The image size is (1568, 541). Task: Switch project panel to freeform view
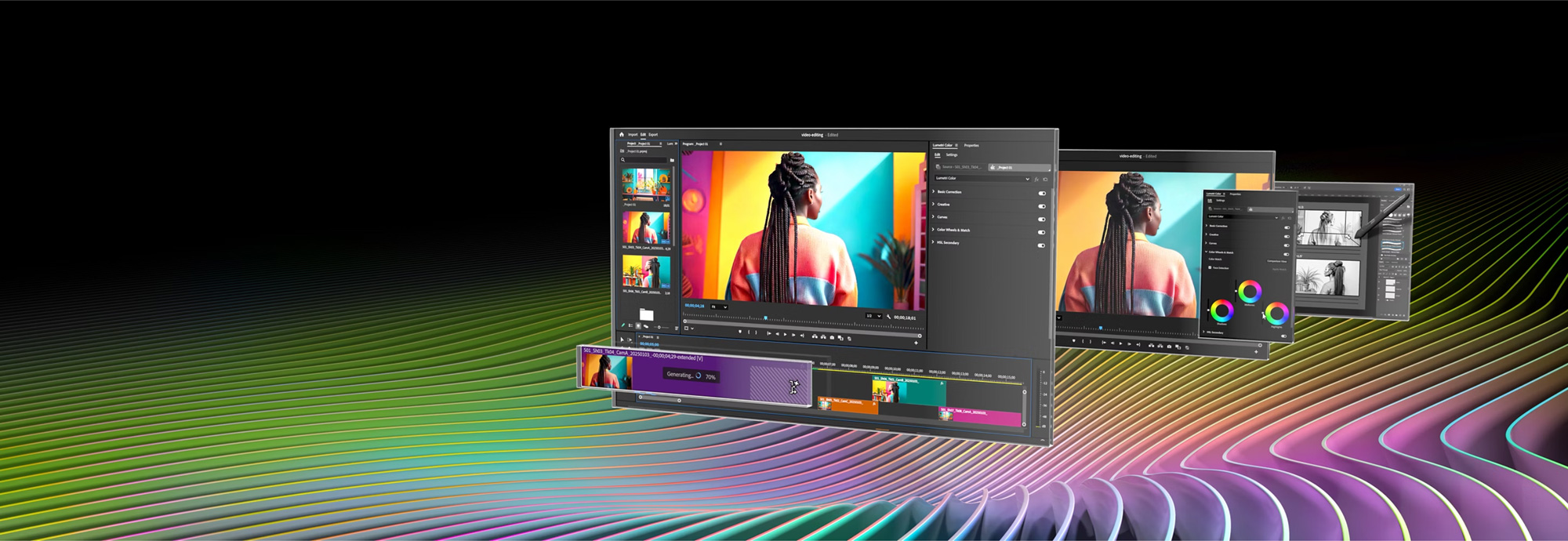tap(646, 326)
